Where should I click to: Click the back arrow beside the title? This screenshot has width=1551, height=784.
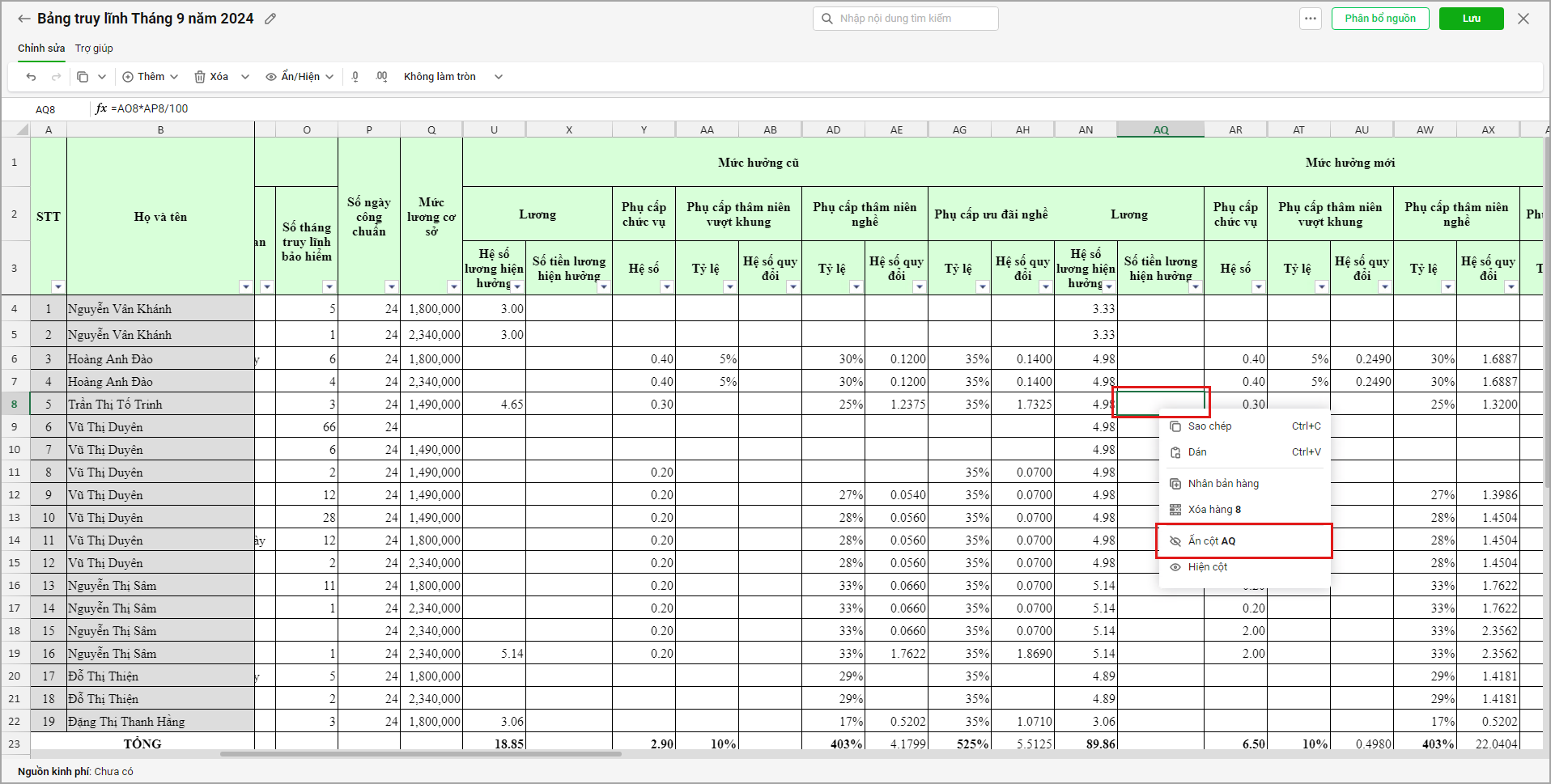[x=24, y=19]
